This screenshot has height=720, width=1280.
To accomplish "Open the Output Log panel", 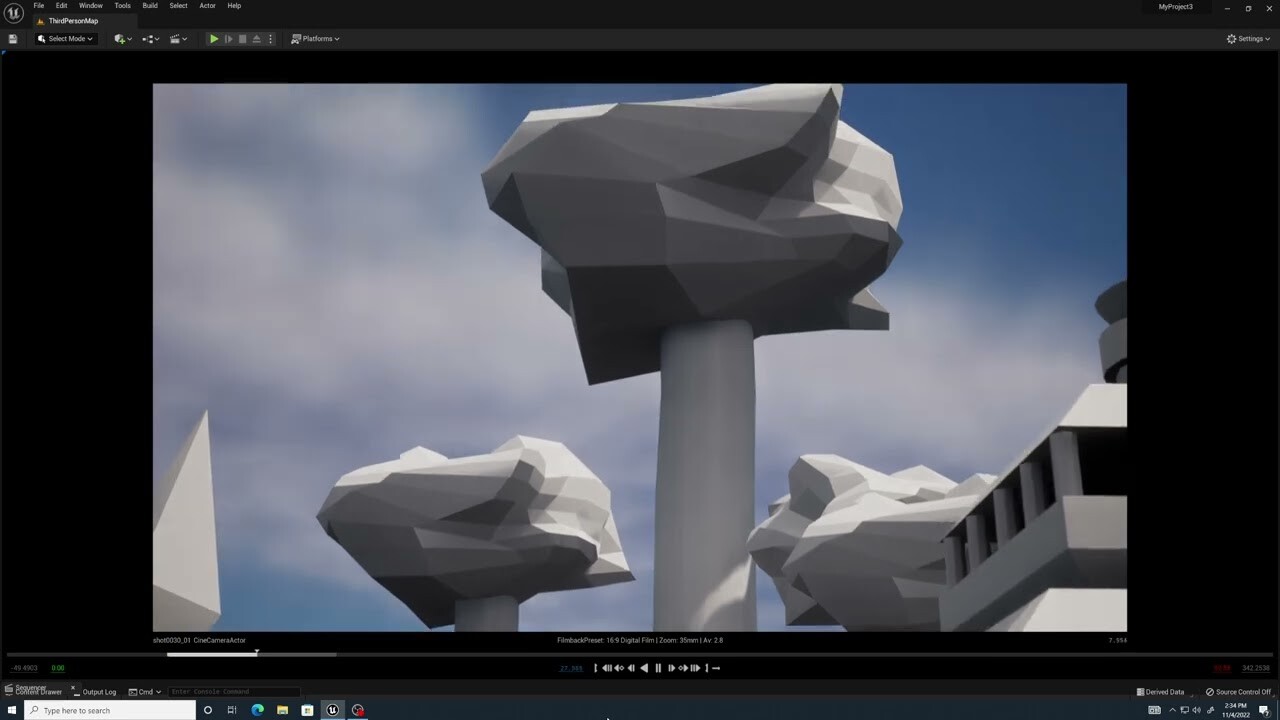I will click(x=98, y=691).
